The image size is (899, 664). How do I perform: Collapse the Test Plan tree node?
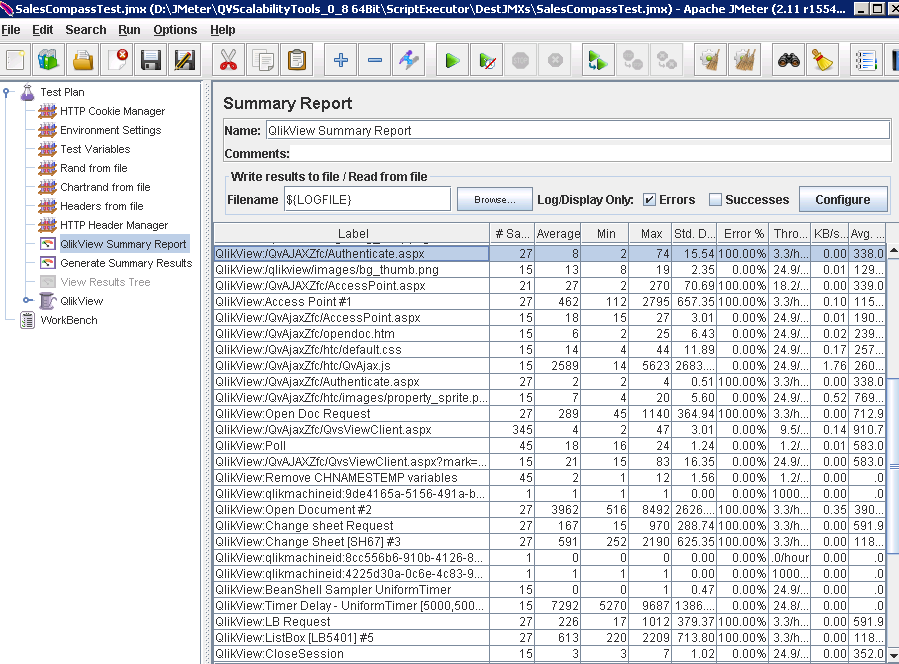coord(8,92)
